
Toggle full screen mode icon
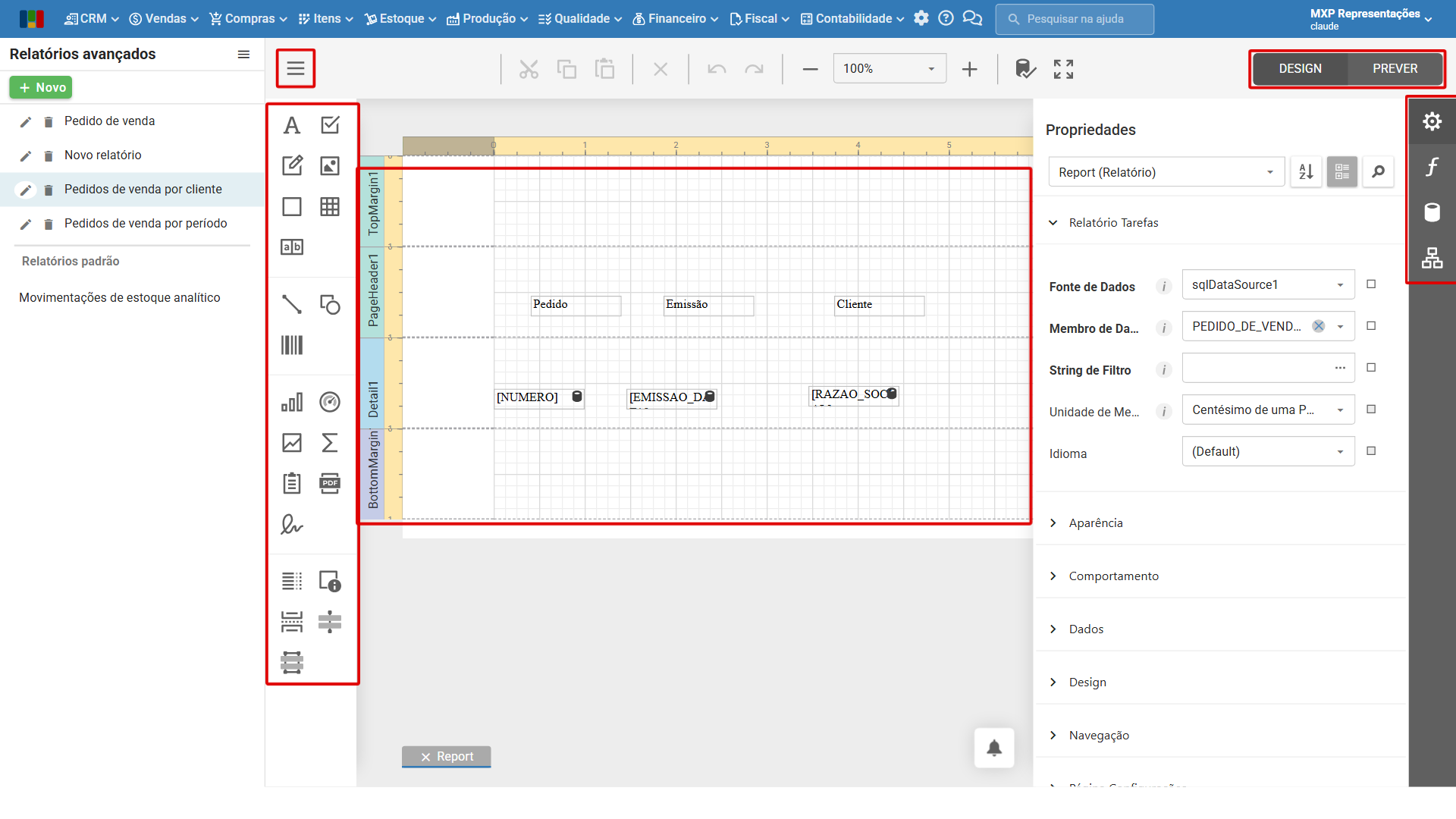(1063, 69)
